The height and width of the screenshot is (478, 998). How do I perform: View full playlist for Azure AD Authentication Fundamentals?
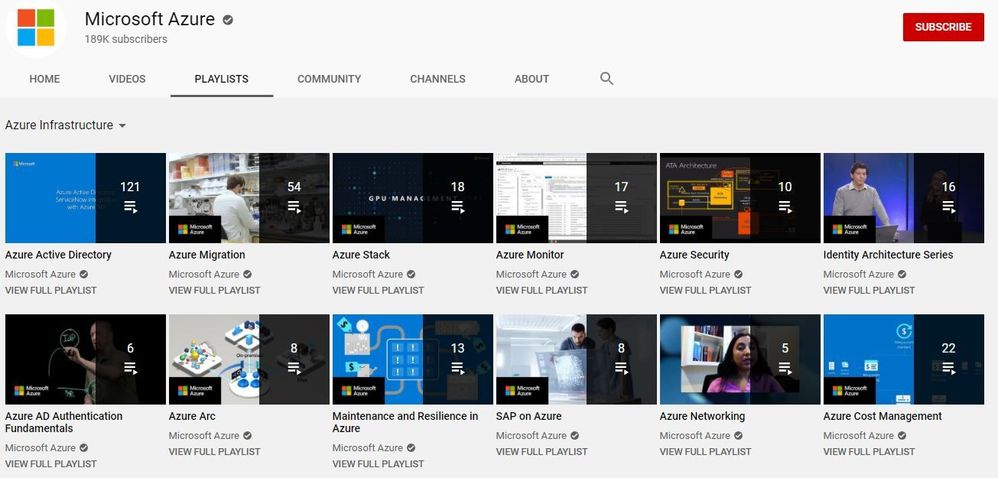pos(51,464)
